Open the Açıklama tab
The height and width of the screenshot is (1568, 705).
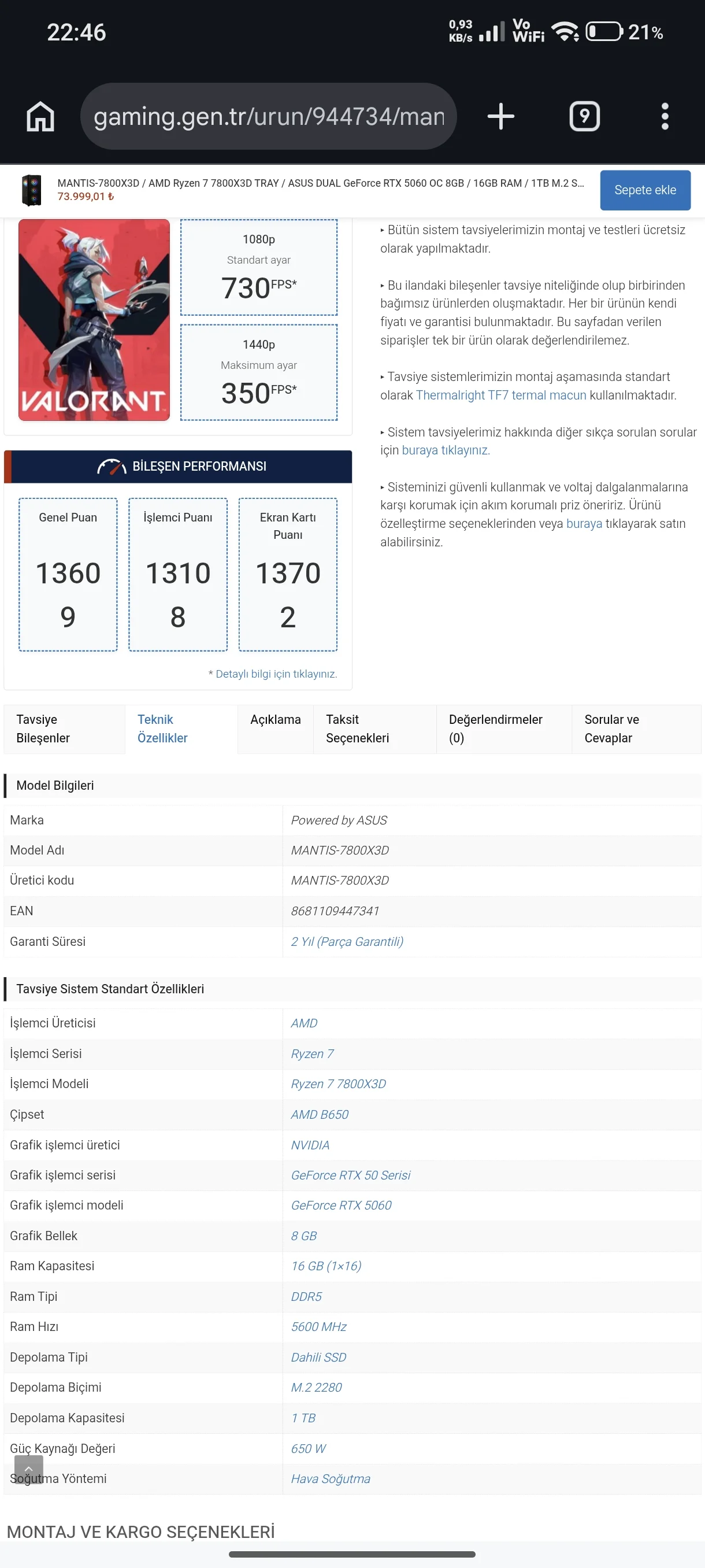[x=275, y=728]
